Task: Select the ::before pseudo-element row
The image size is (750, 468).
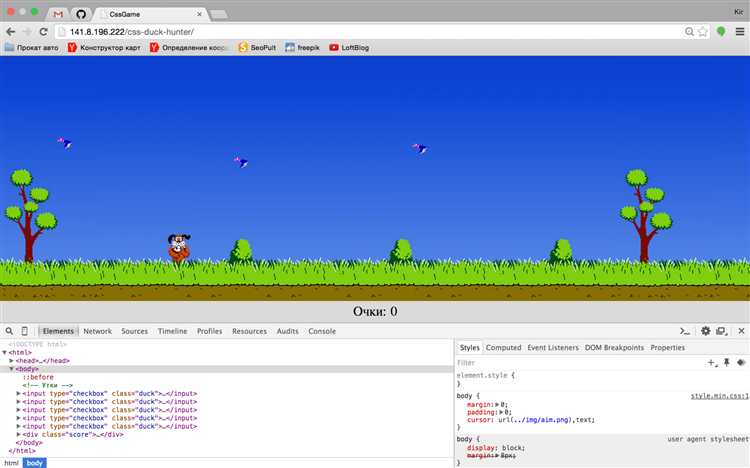Action: coord(38,377)
